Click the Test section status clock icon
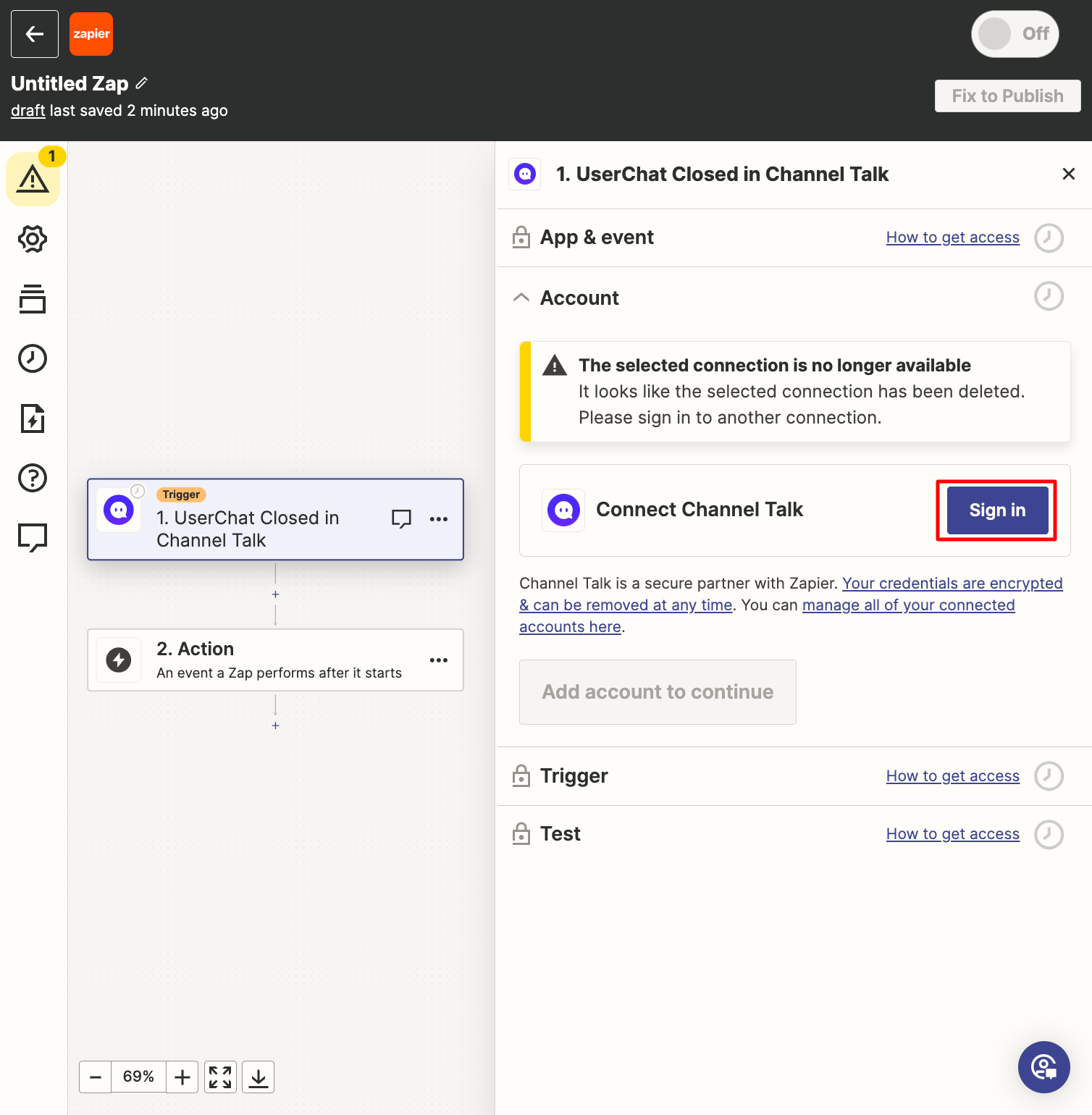The width and height of the screenshot is (1092, 1115). tap(1049, 834)
